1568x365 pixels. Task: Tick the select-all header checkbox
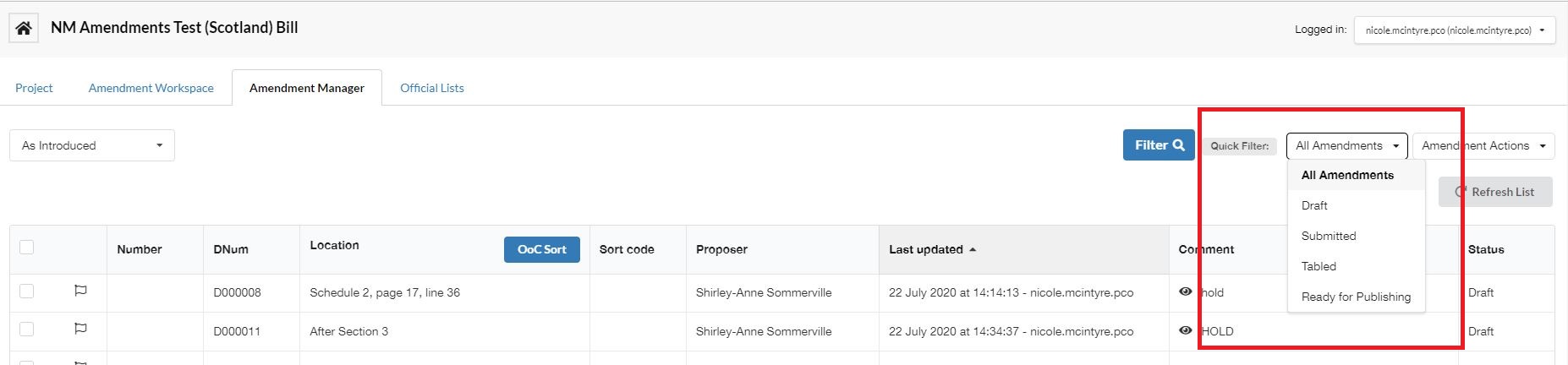[x=27, y=248]
